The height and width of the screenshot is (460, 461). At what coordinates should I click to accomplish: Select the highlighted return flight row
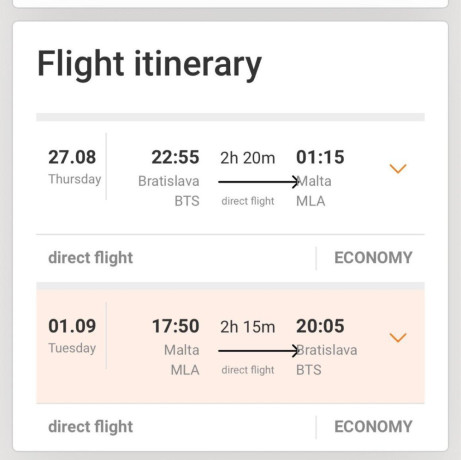[x=230, y=346]
